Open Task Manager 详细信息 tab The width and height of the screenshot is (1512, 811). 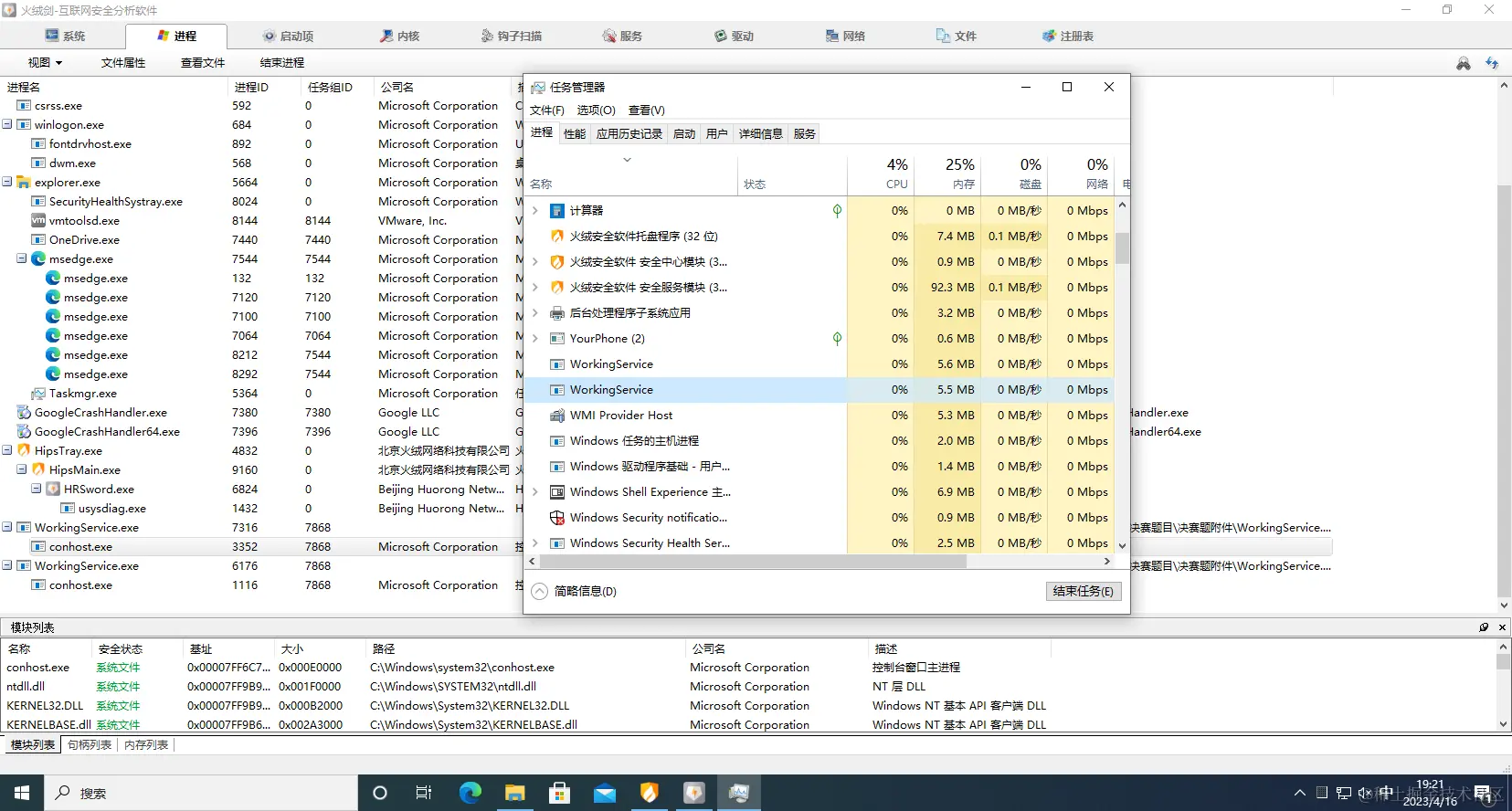point(760,134)
